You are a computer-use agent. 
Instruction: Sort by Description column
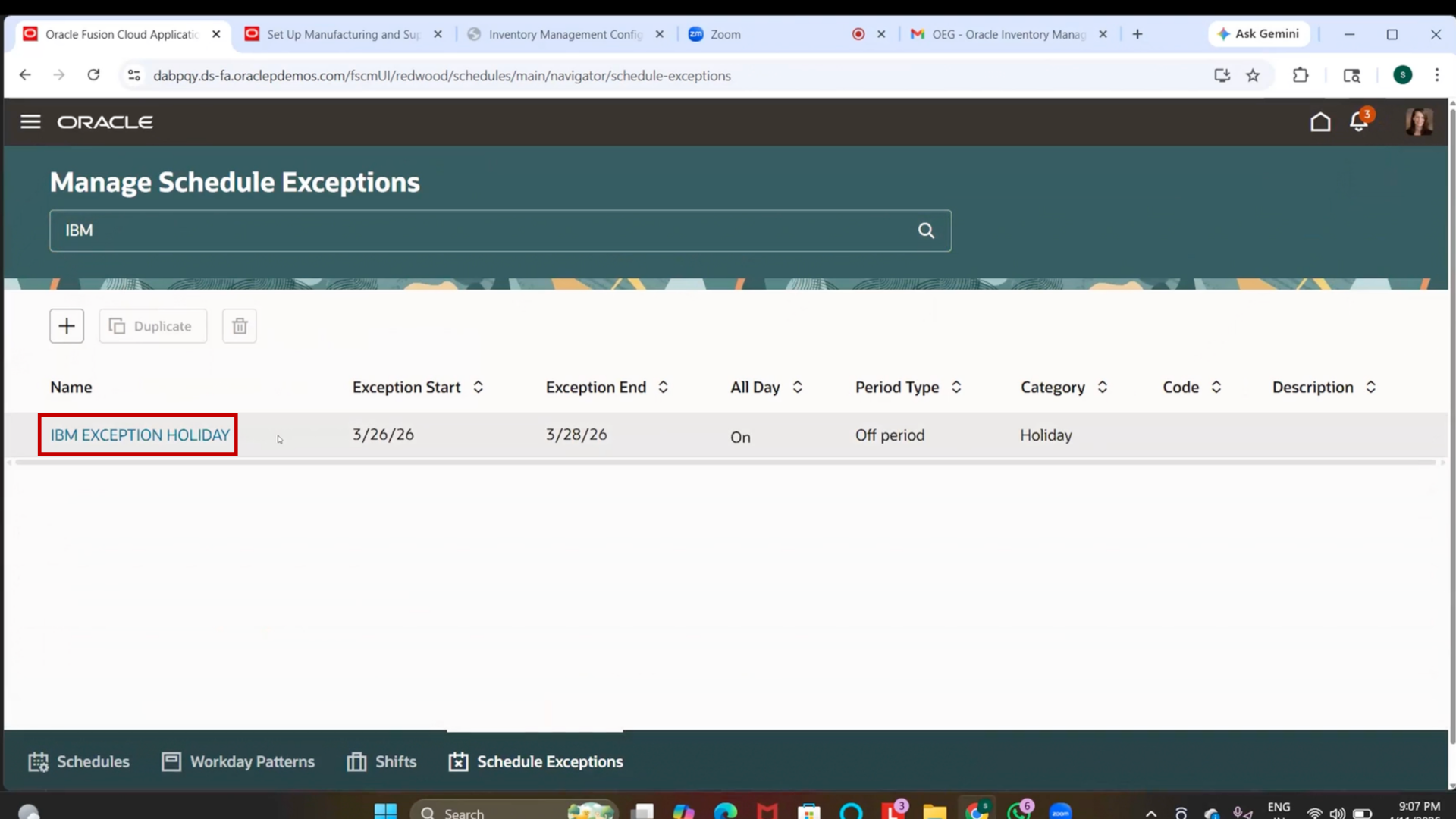[x=1371, y=387]
